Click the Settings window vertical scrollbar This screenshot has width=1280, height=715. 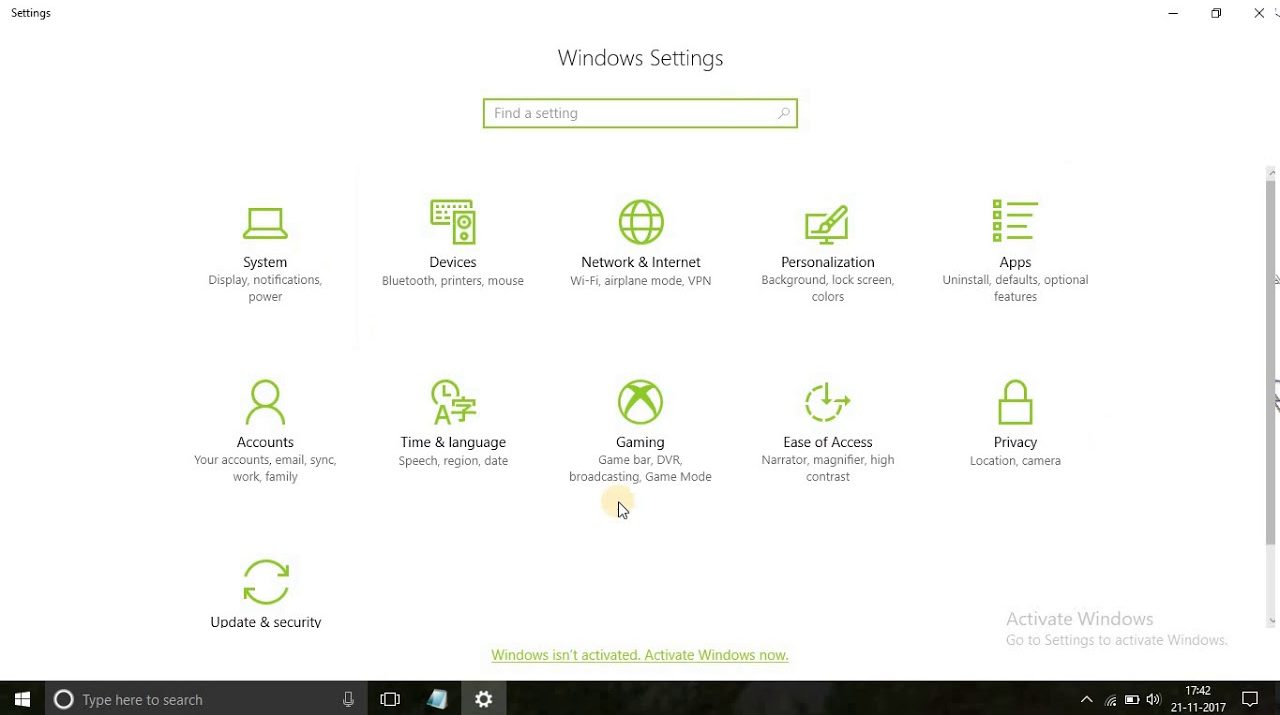click(1271, 360)
